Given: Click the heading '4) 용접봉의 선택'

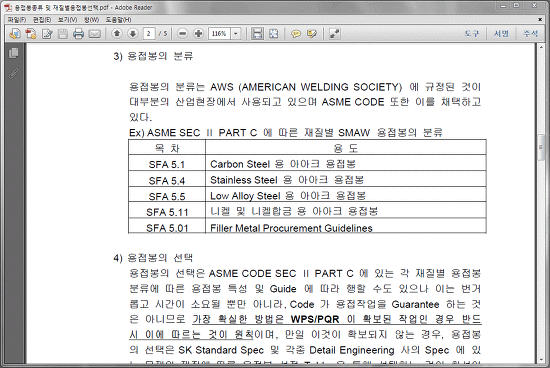Looking at the screenshot, I should (153, 258).
